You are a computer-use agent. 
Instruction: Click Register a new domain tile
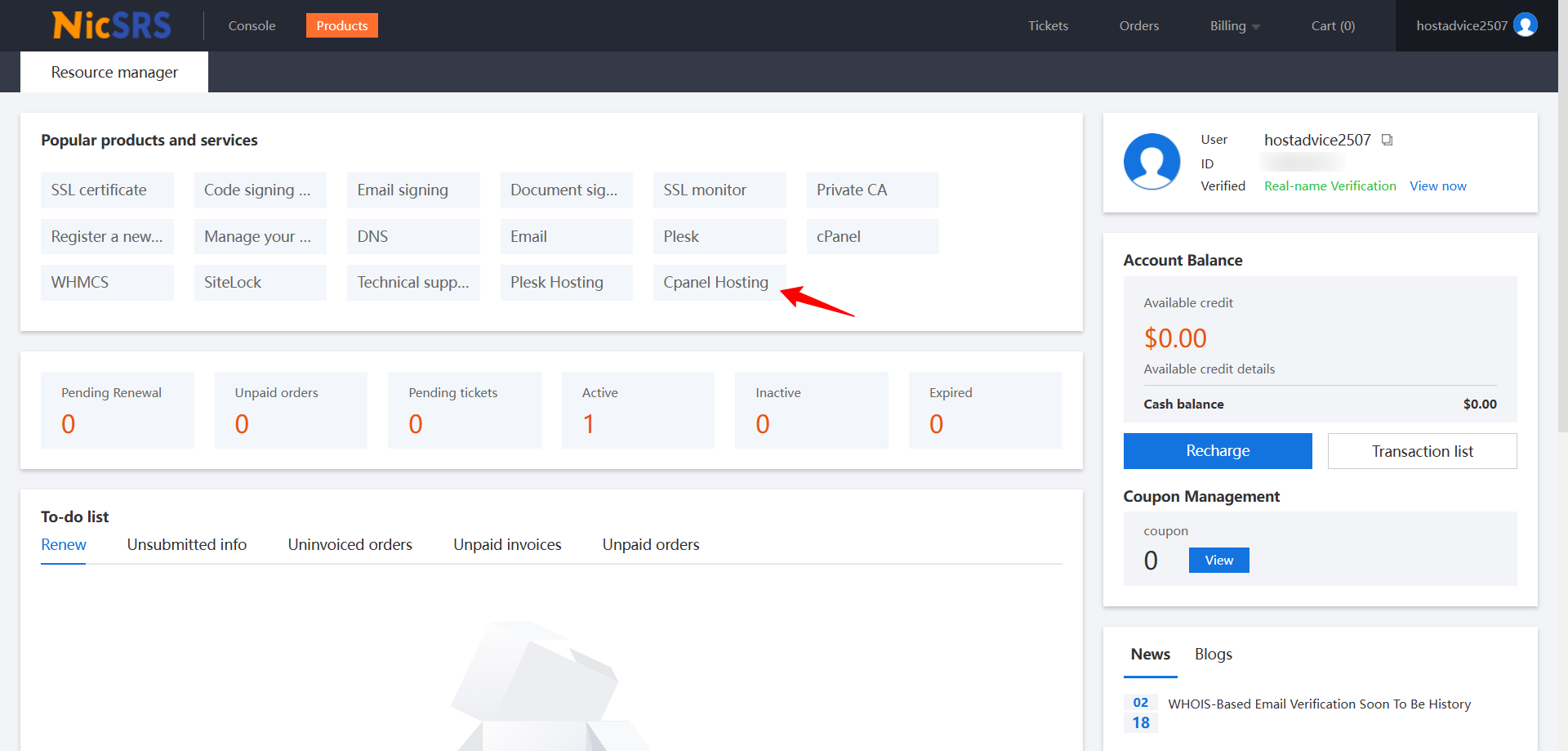(x=107, y=236)
